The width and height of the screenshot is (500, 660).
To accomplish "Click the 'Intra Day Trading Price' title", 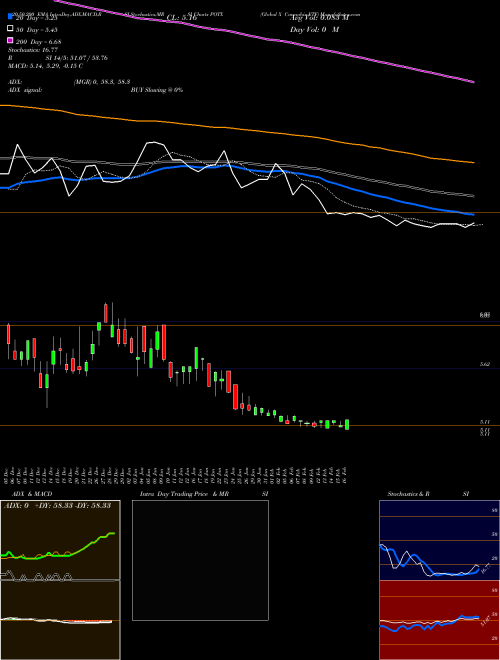I will click(175, 494).
